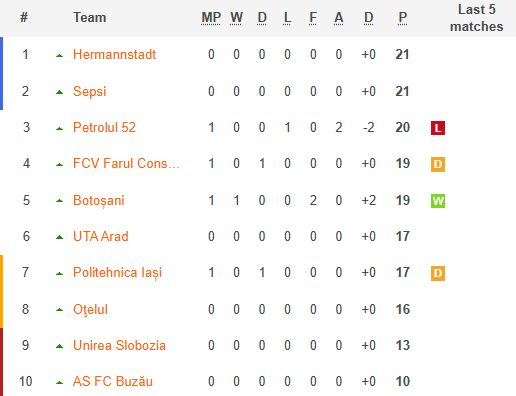
Task: Click the MP column header
Action: pos(211,18)
